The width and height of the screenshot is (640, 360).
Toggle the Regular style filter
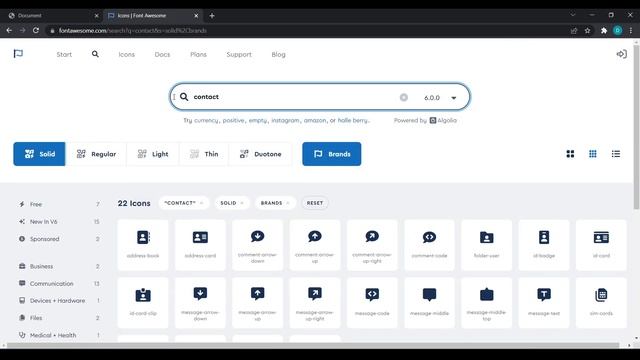[x=96, y=154]
